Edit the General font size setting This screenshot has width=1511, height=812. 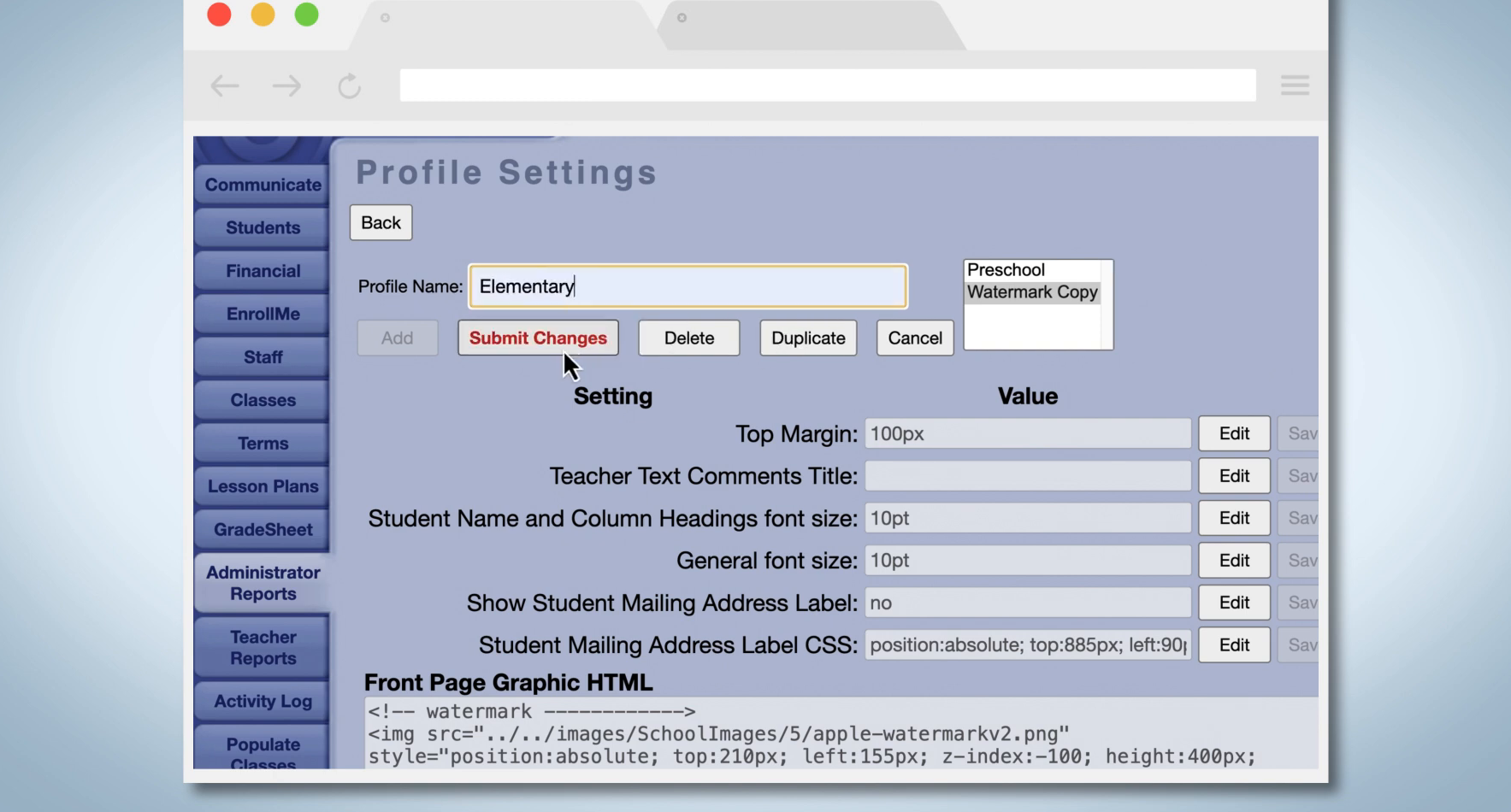point(1234,561)
